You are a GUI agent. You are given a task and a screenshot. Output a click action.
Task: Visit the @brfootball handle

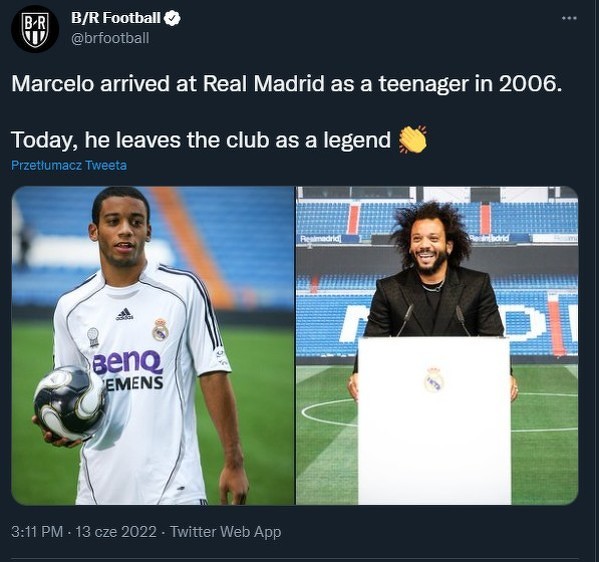(110, 38)
